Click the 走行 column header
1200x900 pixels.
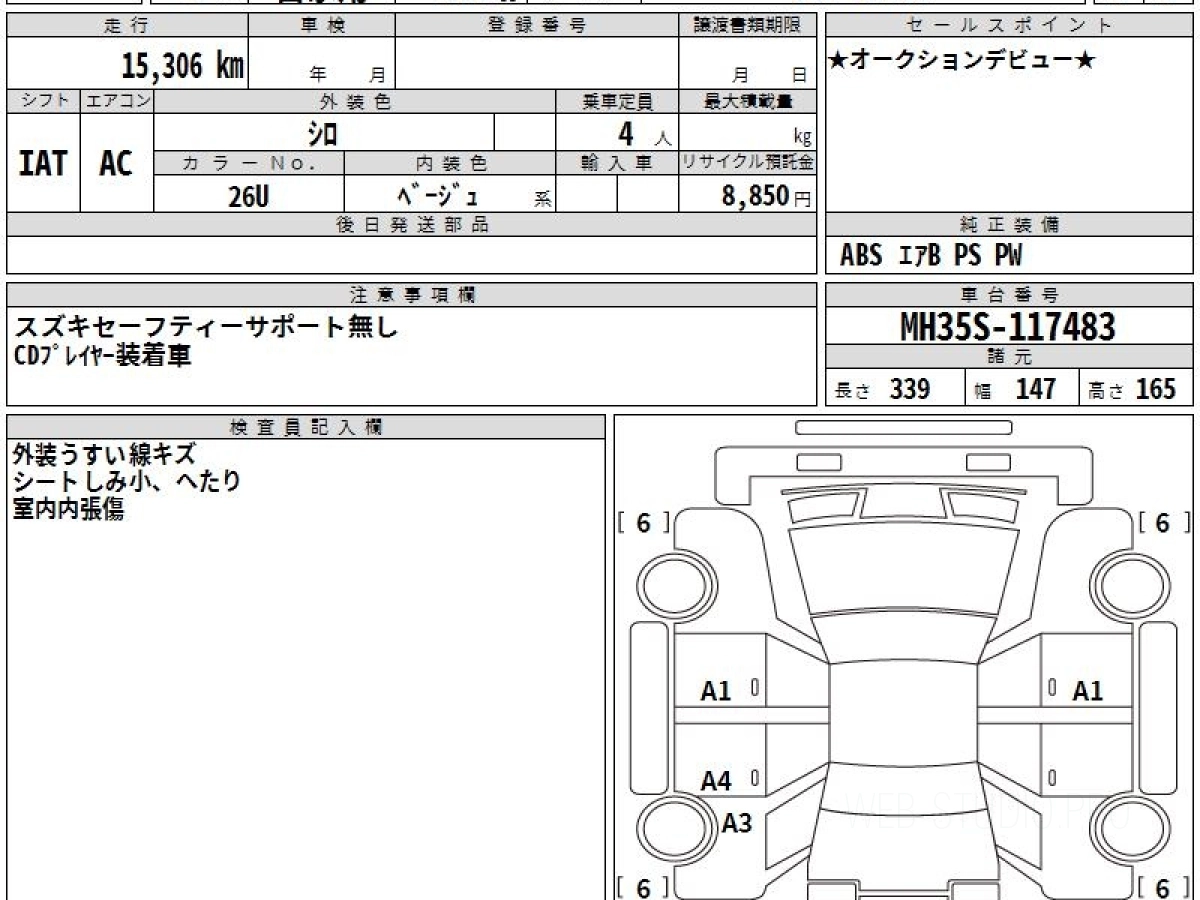pos(127,26)
